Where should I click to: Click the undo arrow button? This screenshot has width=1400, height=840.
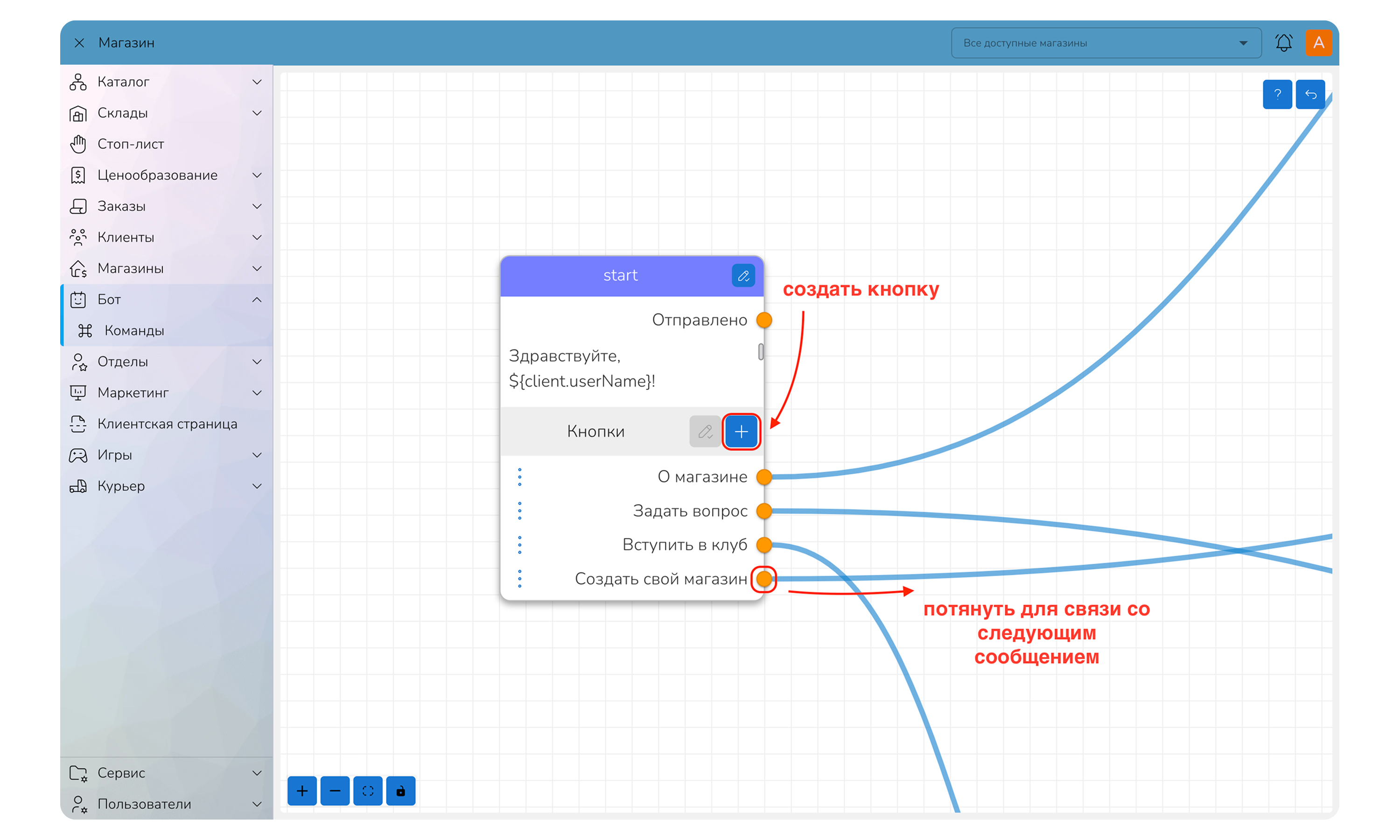[1310, 95]
